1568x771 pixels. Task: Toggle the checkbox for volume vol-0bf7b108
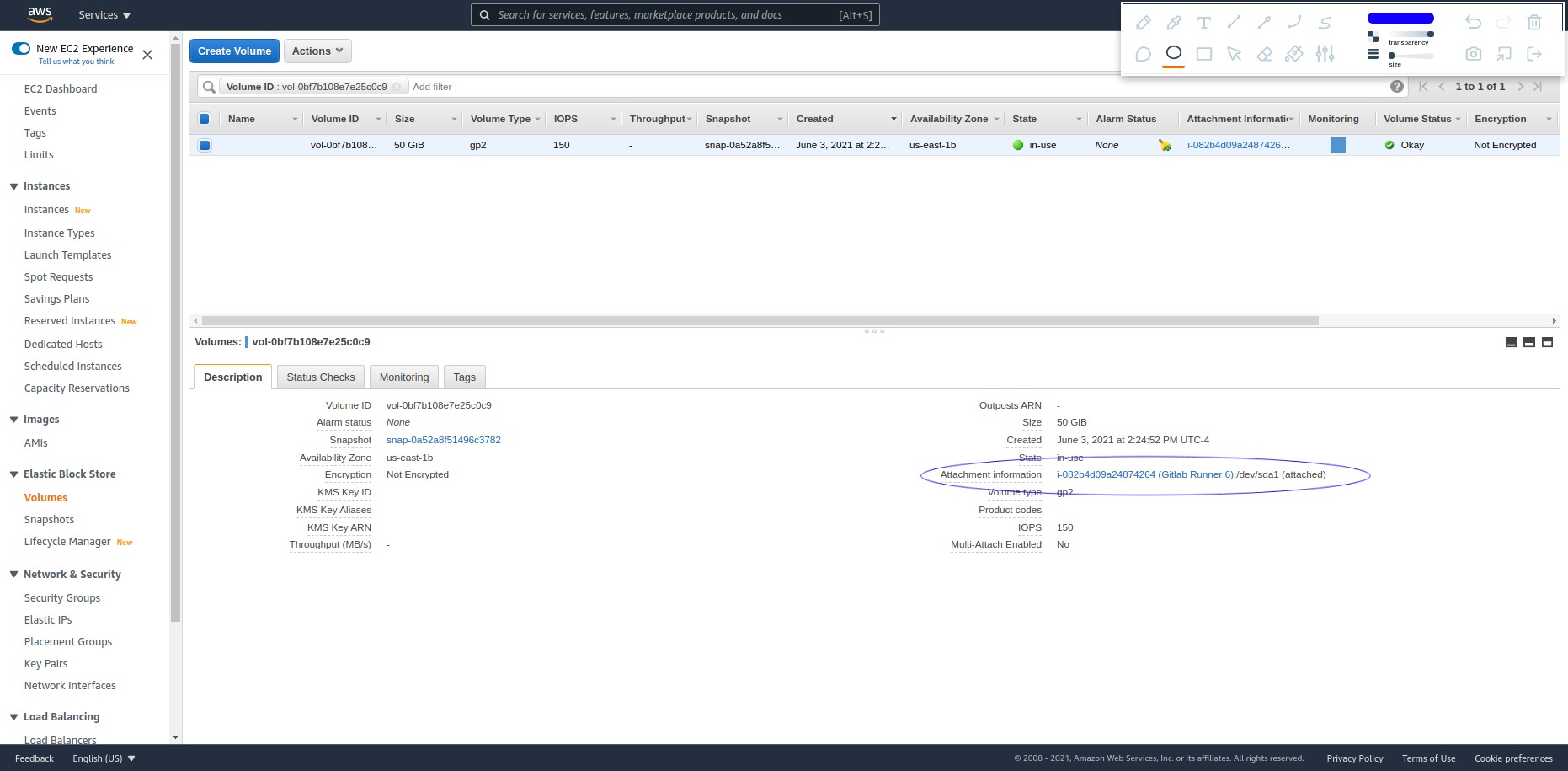pyautogui.click(x=205, y=145)
